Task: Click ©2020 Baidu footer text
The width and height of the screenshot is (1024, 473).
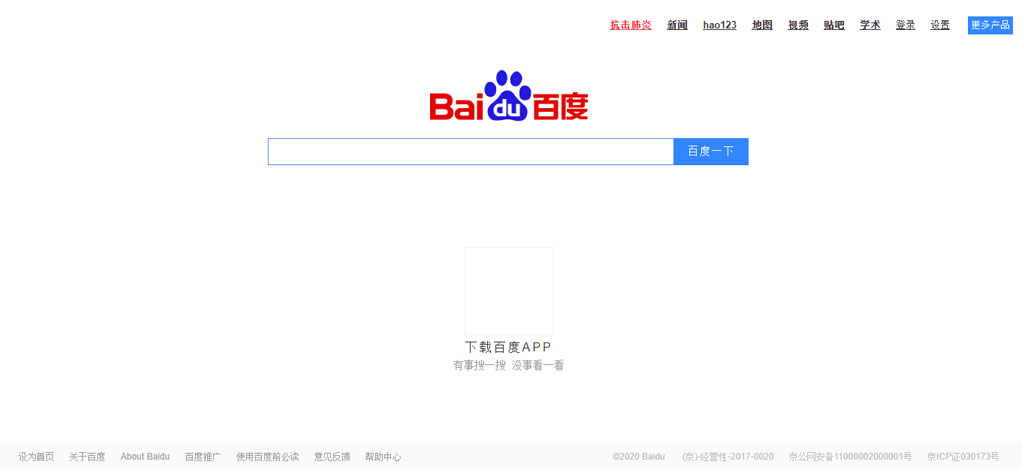Action: point(639,457)
